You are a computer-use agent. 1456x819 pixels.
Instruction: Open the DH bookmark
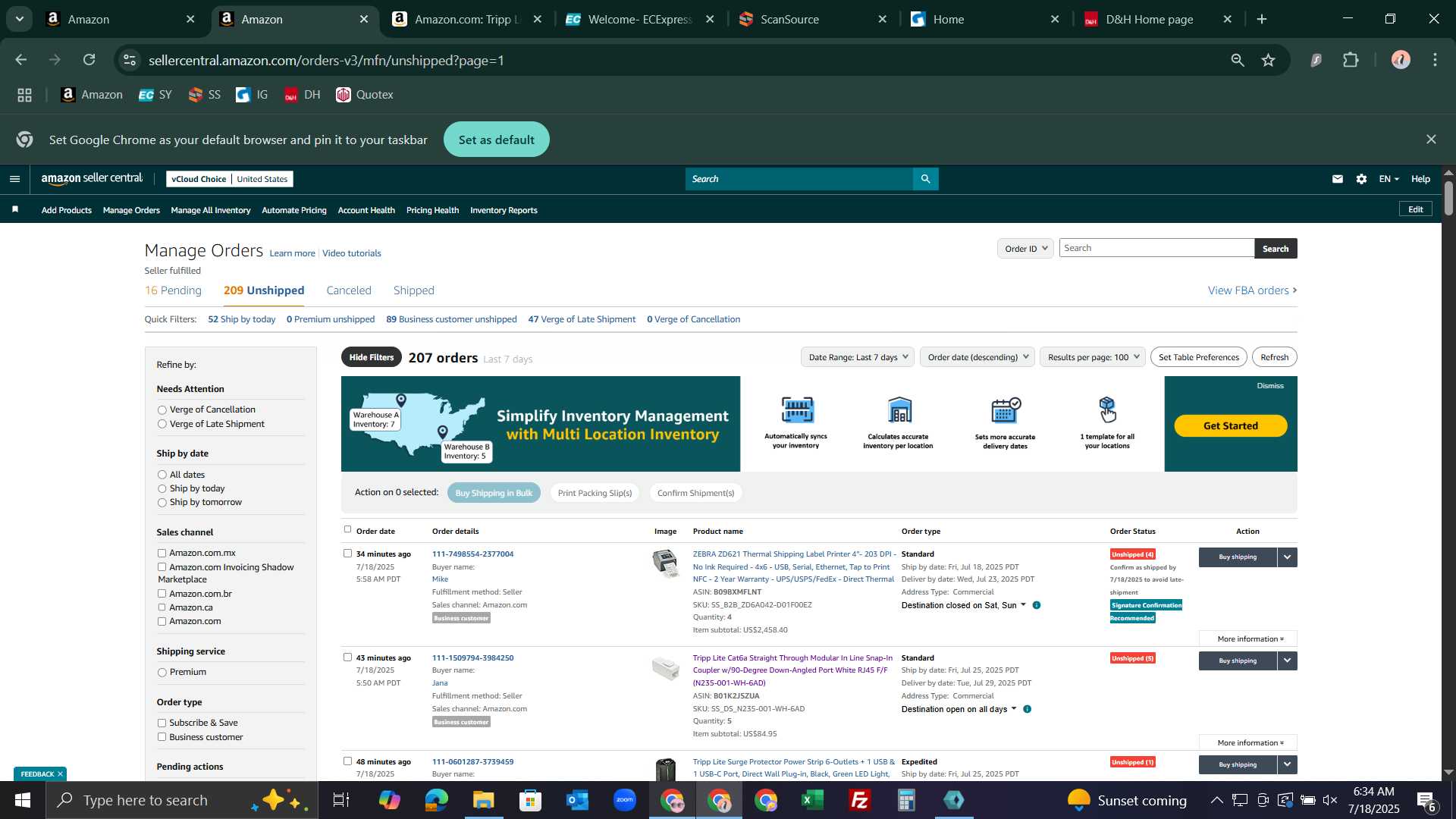coord(302,95)
